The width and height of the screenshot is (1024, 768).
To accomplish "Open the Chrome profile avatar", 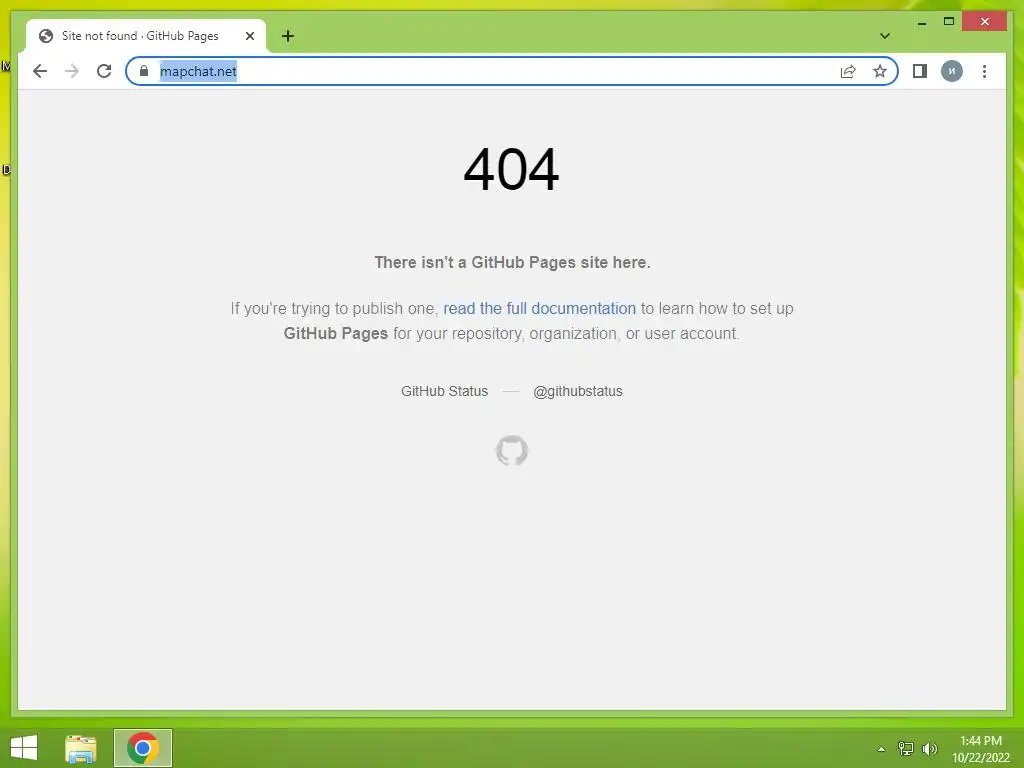I will pyautogui.click(x=952, y=71).
